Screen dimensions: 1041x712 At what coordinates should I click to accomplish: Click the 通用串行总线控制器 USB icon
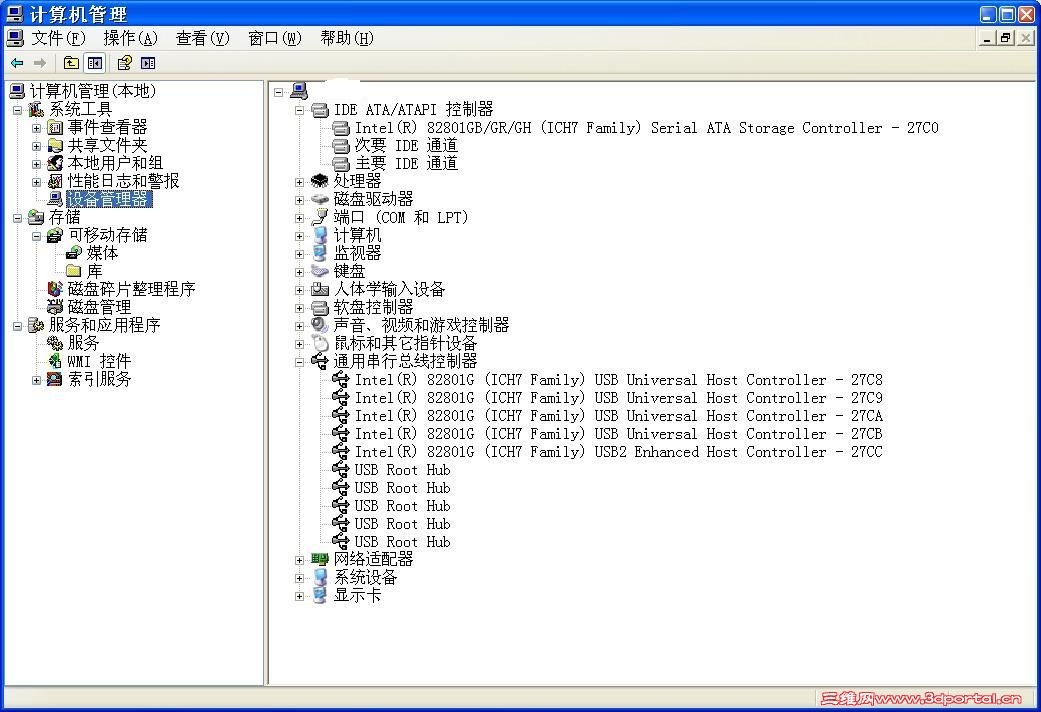(x=320, y=361)
